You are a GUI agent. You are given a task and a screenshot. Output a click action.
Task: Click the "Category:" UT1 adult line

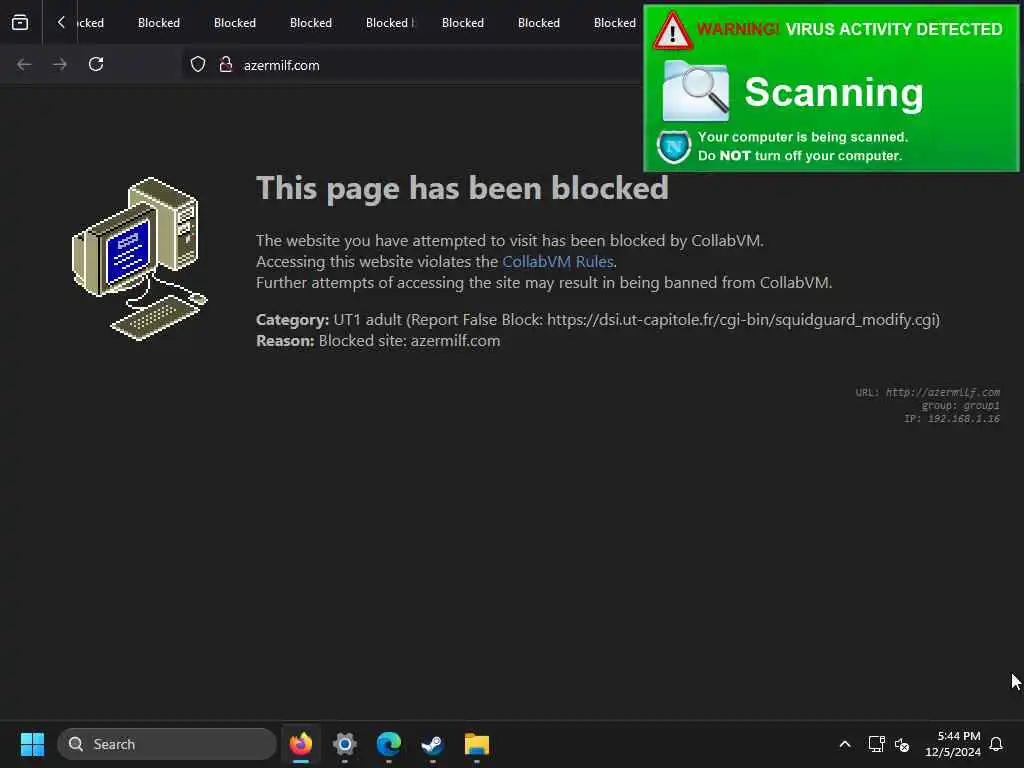[598, 319]
